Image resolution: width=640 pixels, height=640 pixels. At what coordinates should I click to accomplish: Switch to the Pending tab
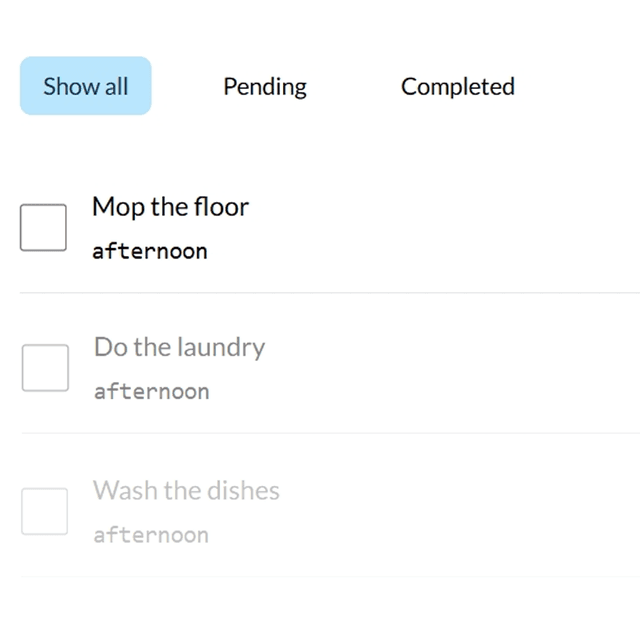click(x=265, y=87)
